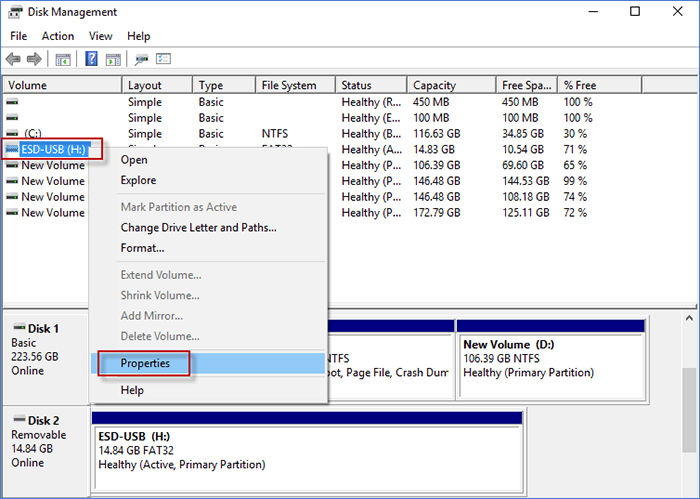Select the ESD-USB (H:) volume row
The width and height of the screenshot is (700, 499).
point(55,149)
